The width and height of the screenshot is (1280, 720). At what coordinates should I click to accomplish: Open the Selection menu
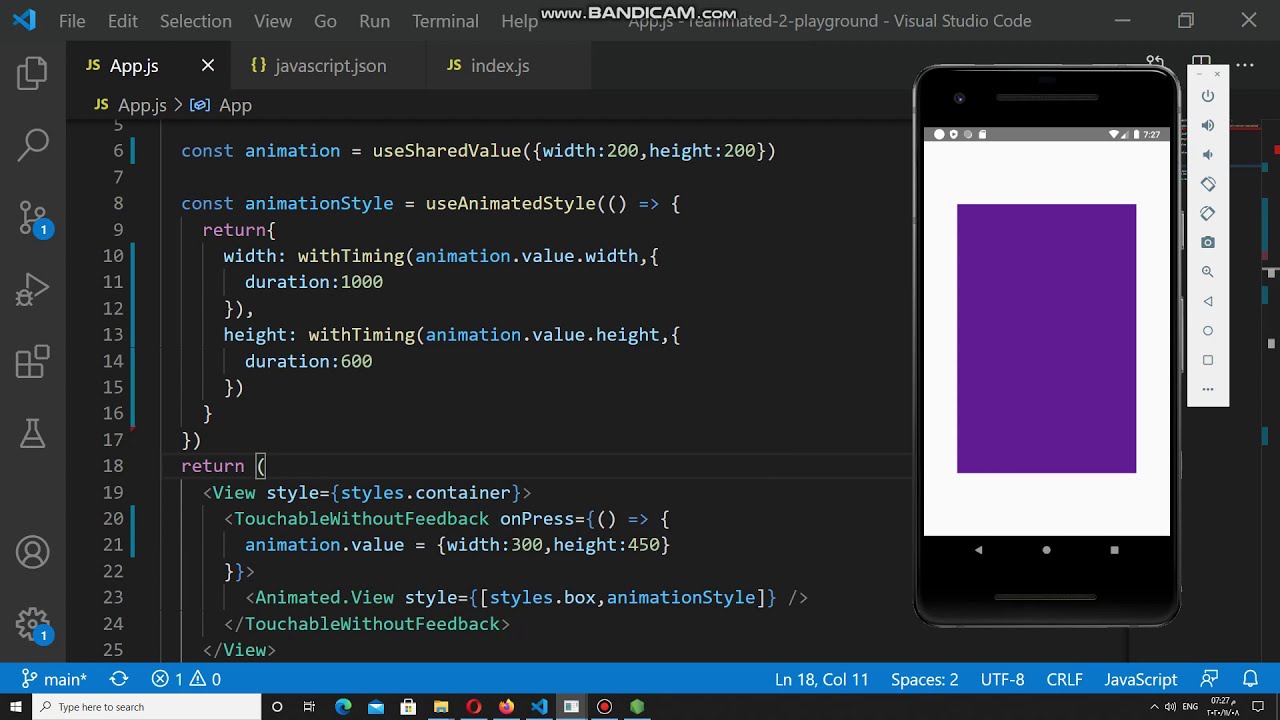click(196, 21)
